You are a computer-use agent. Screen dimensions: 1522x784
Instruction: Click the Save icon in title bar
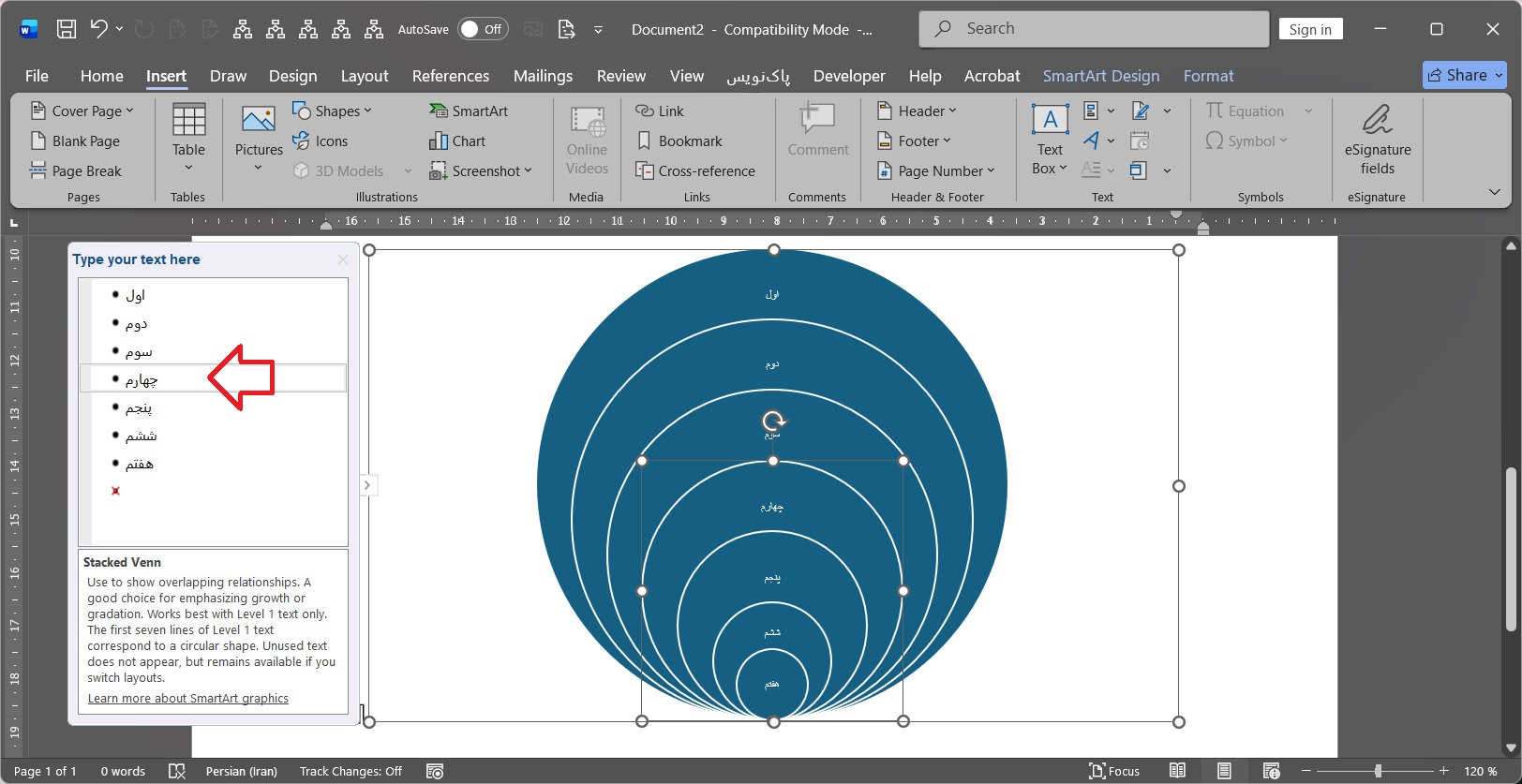67,29
